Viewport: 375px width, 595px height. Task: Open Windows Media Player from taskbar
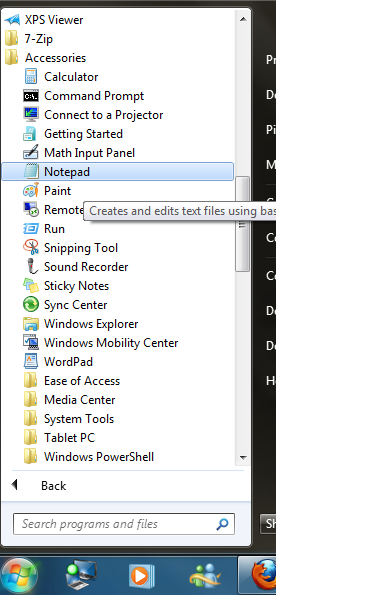tap(141, 576)
